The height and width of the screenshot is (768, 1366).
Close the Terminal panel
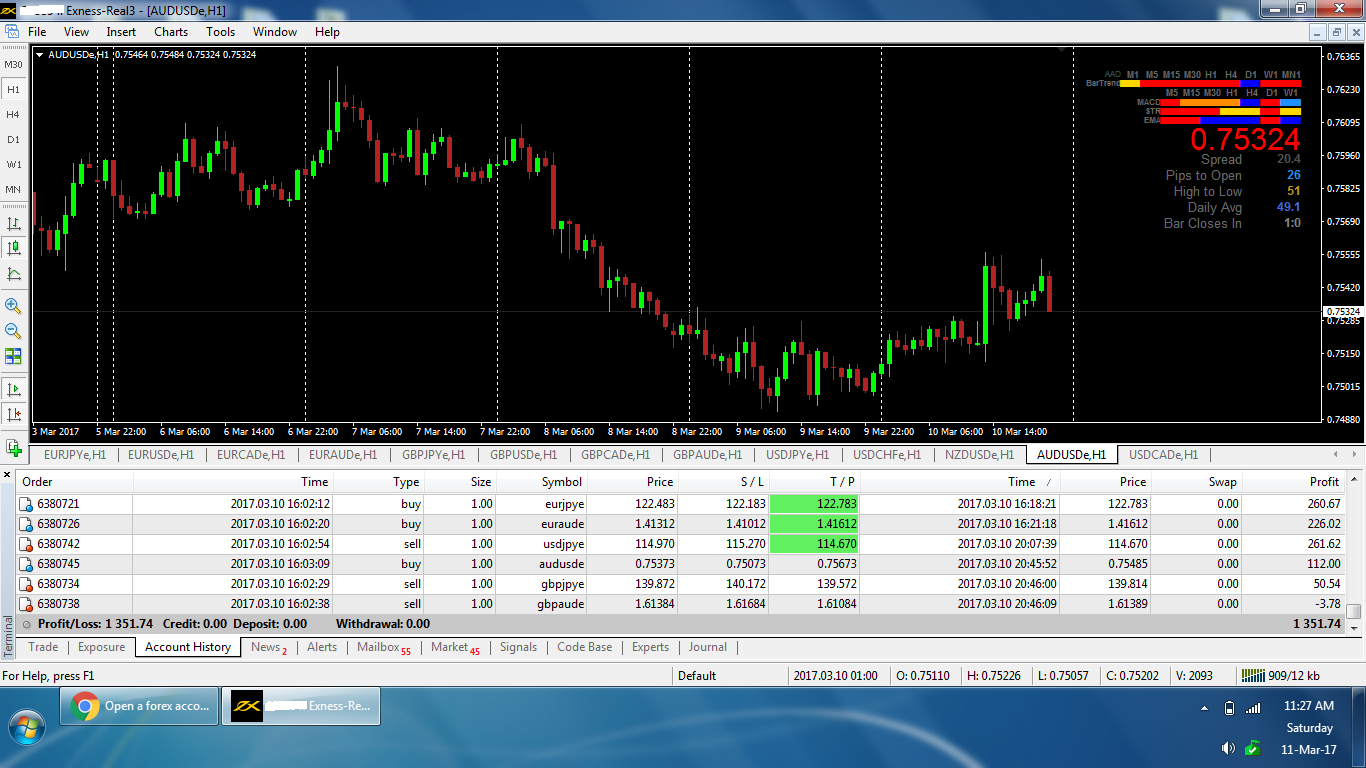coord(8,474)
